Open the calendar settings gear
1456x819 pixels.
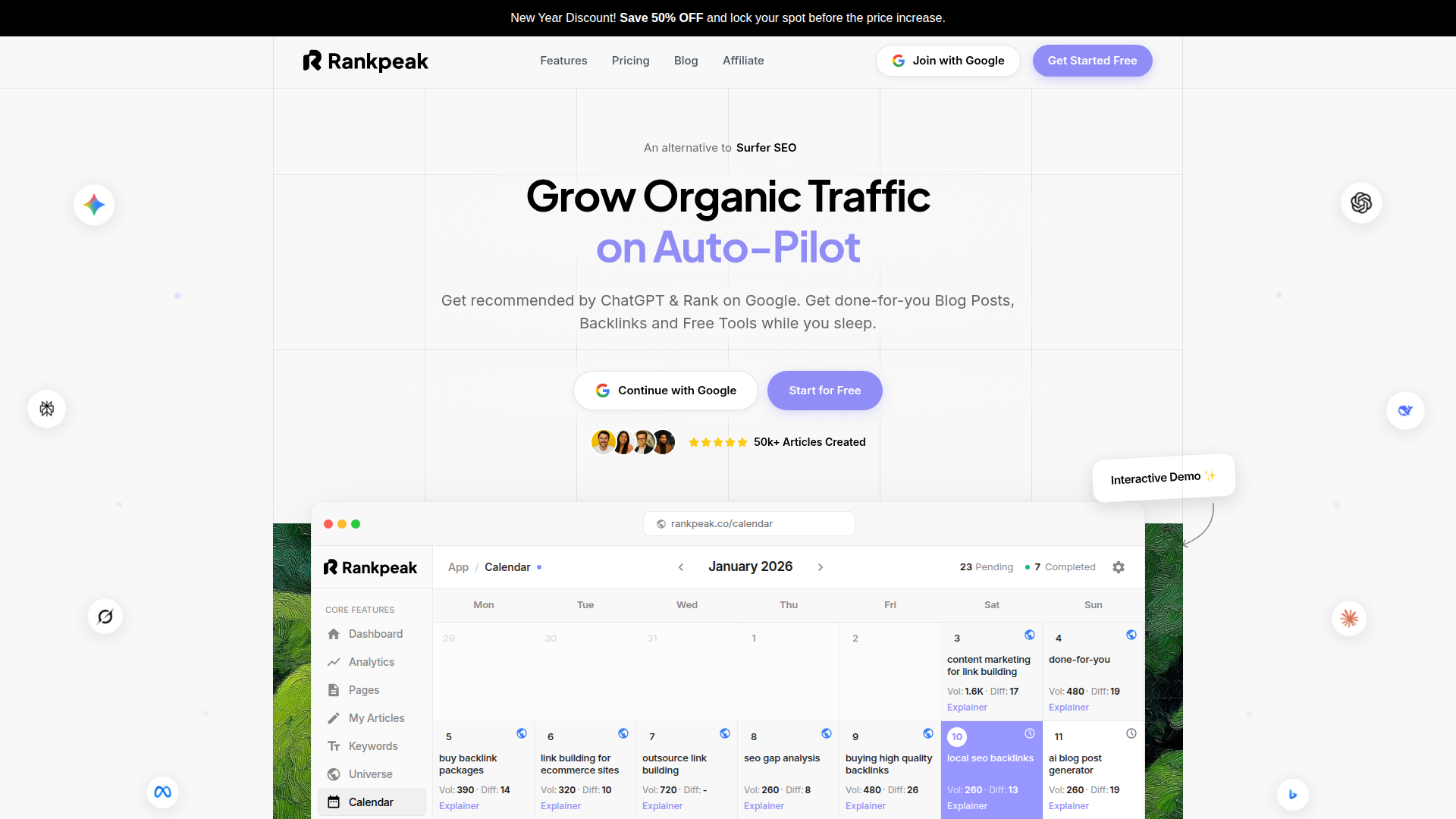(1119, 566)
